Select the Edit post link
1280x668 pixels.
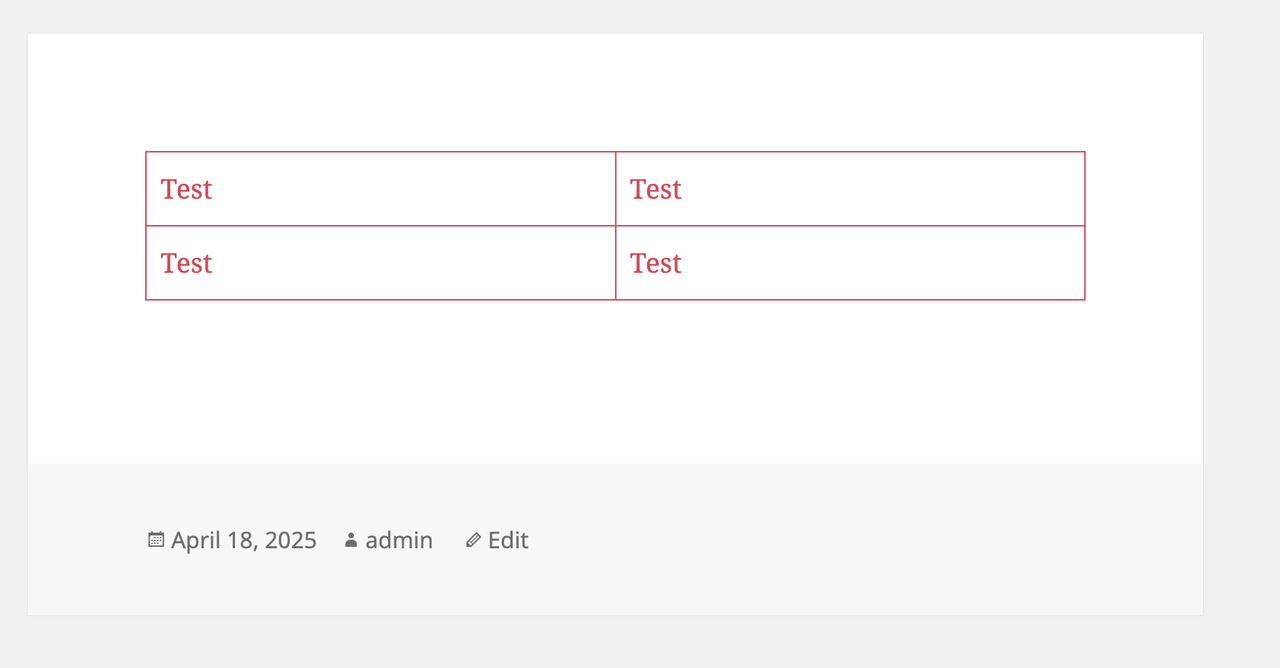click(508, 540)
